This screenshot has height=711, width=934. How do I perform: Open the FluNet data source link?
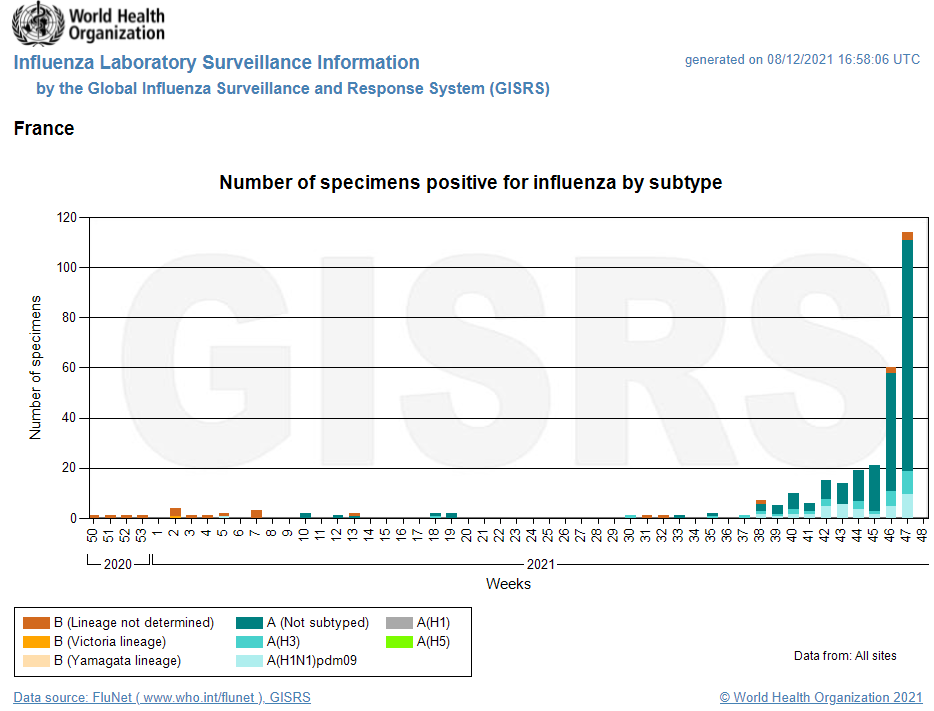162,697
